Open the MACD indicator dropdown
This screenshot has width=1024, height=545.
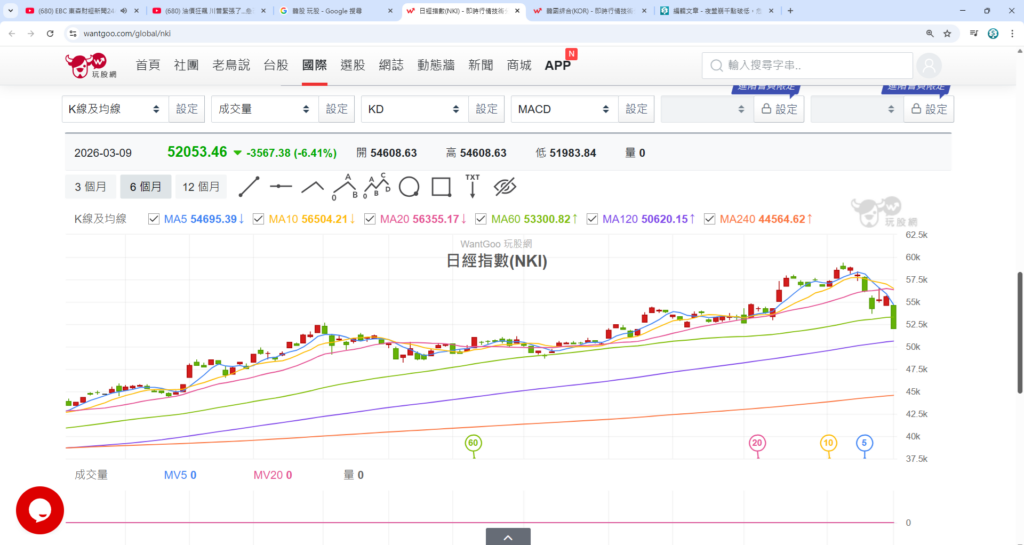(565, 109)
